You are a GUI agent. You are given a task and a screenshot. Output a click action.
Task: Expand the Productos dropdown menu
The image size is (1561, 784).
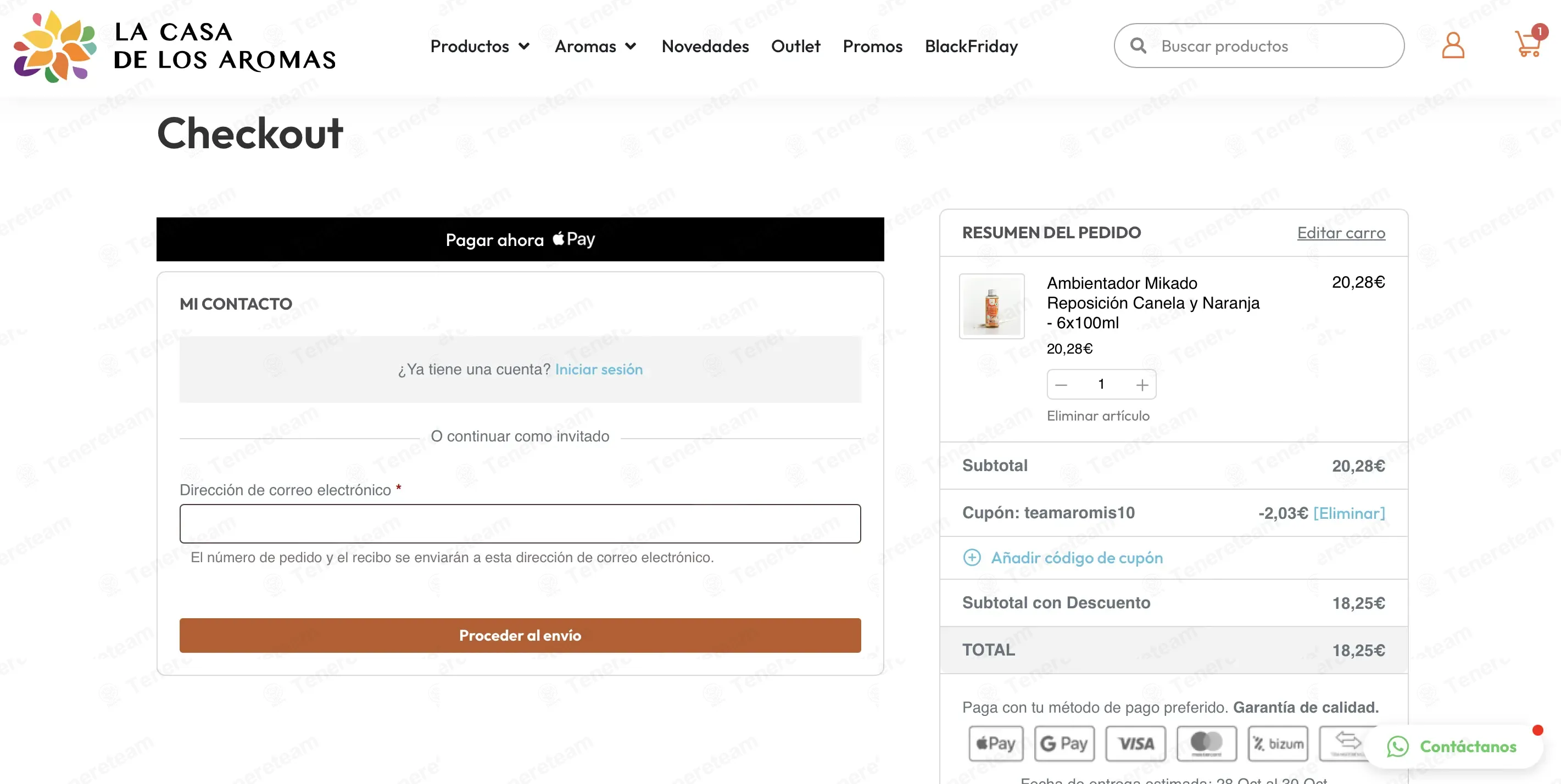click(480, 46)
